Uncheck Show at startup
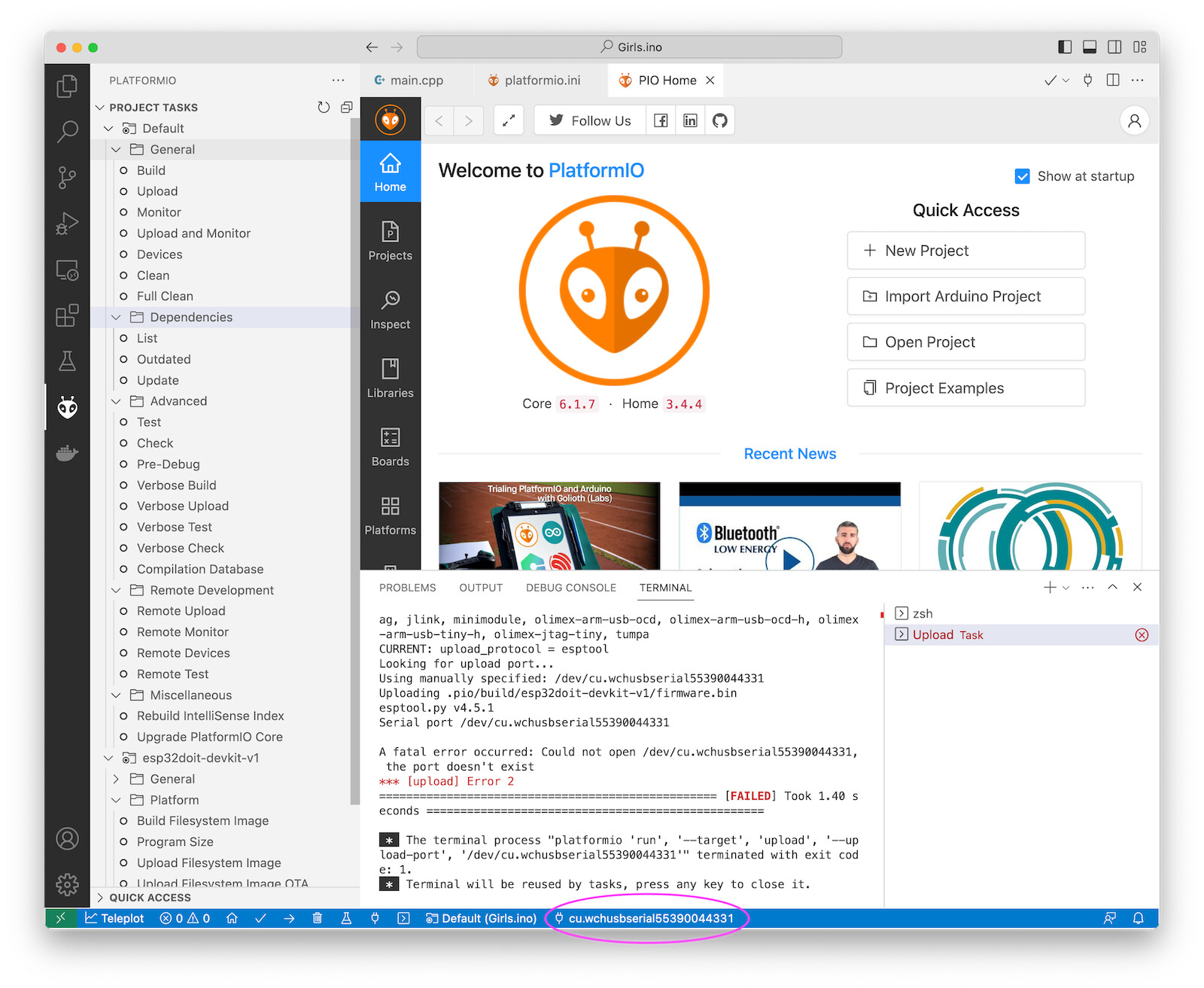The height and width of the screenshot is (988, 1204). [1022, 176]
